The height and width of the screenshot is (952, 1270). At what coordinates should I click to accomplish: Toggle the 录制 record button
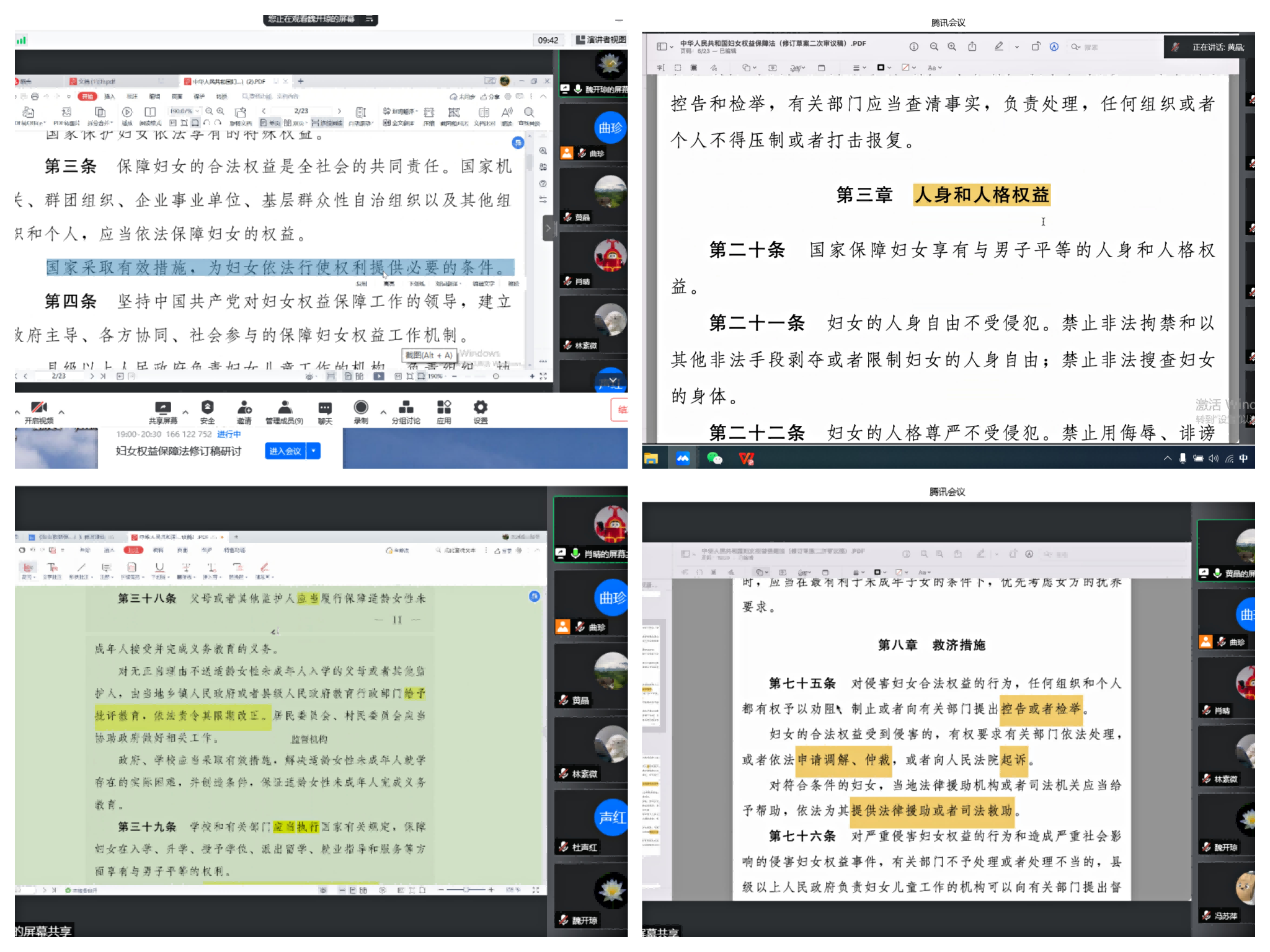click(361, 408)
